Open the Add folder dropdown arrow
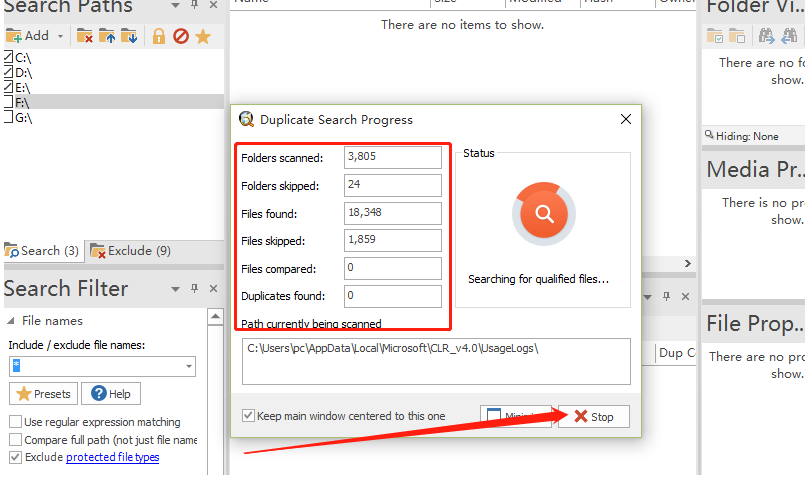Screen dimensions: 806x481 pos(60,36)
